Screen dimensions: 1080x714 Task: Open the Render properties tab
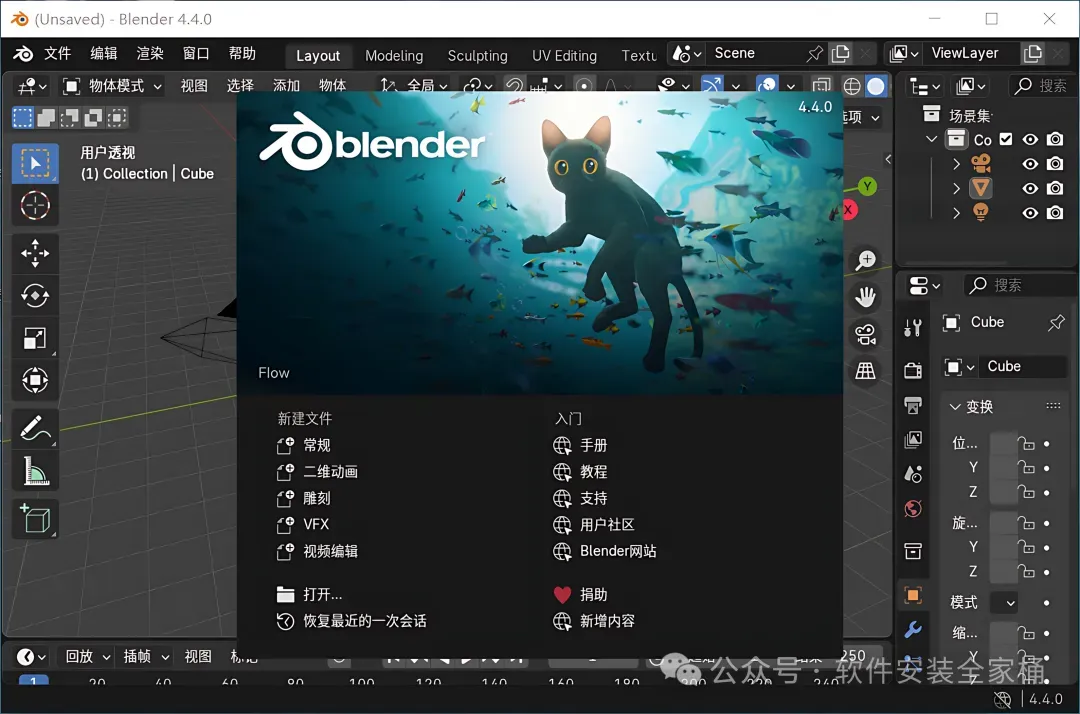(x=913, y=370)
